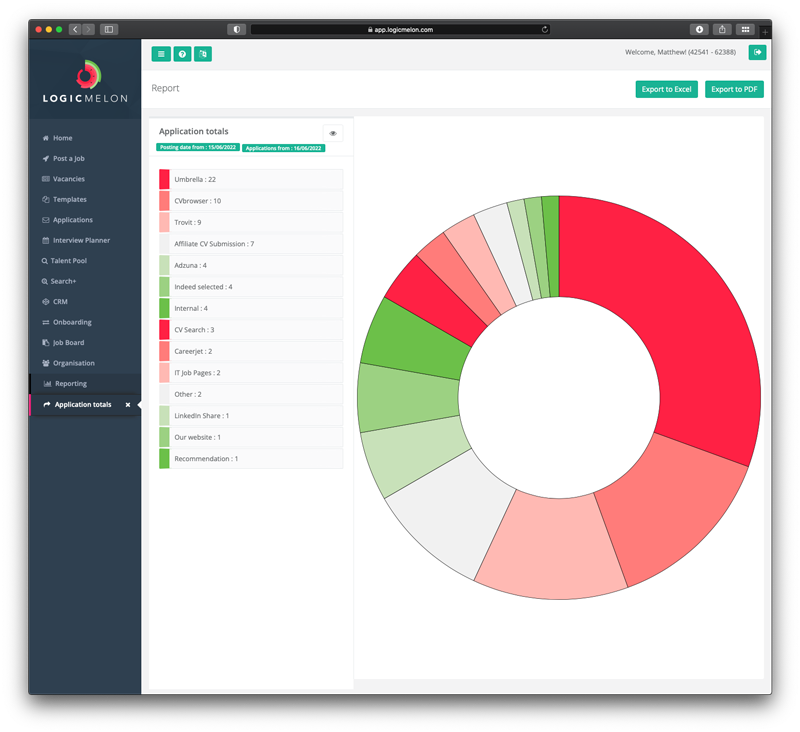Toggle the browser sidebar button
The width and height of the screenshot is (800, 732).
(109, 30)
